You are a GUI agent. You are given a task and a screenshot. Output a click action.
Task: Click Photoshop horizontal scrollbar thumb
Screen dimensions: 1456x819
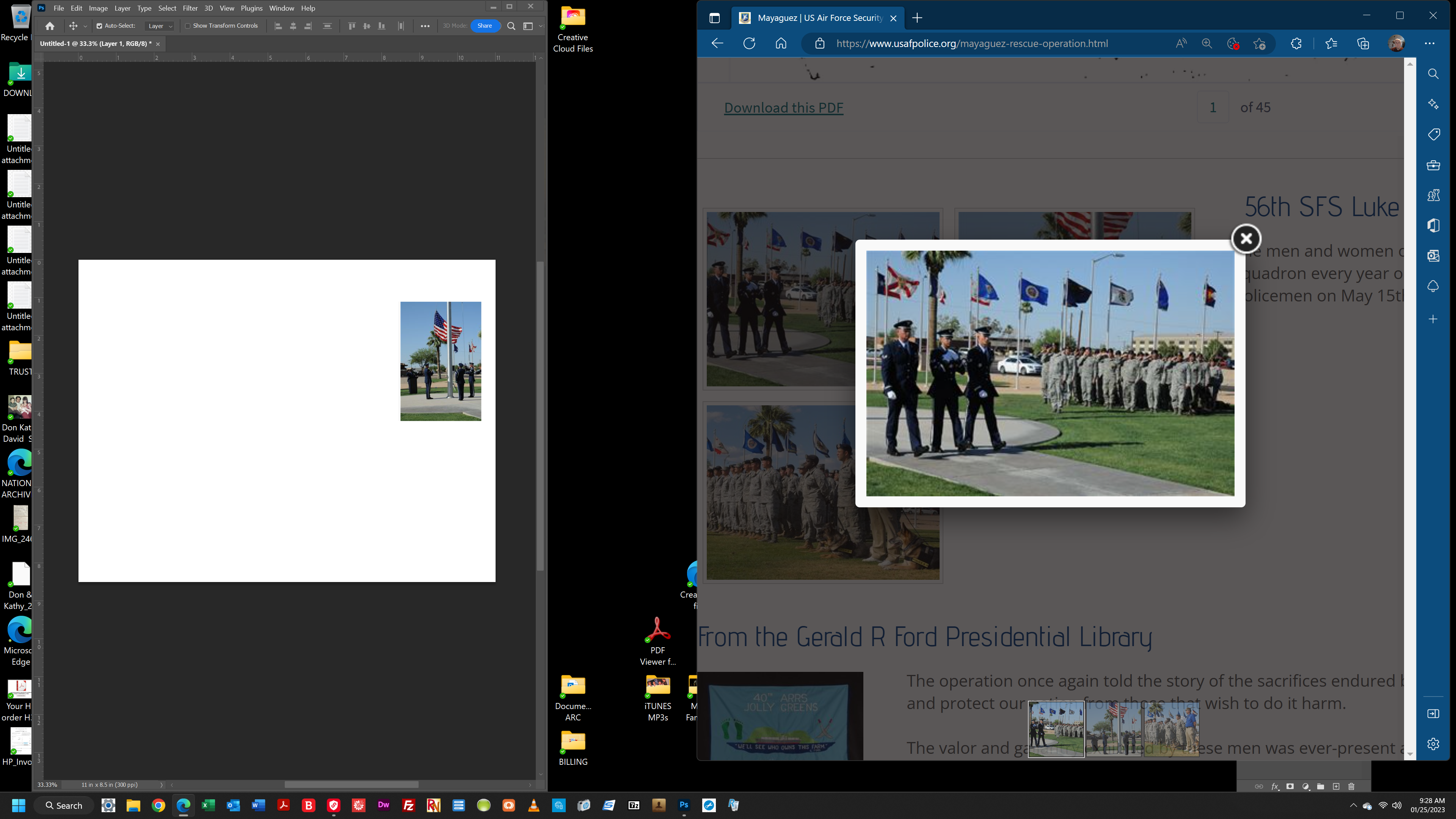point(351,784)
